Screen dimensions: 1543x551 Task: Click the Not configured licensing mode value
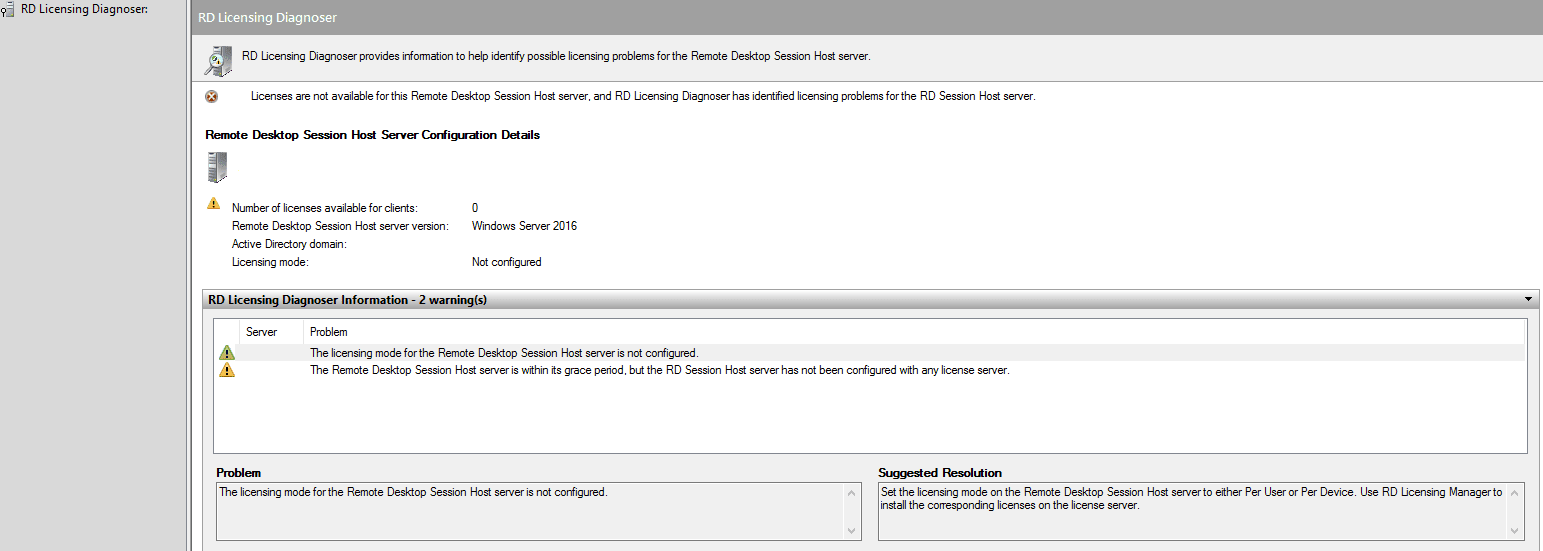click(x=506, y=262)
